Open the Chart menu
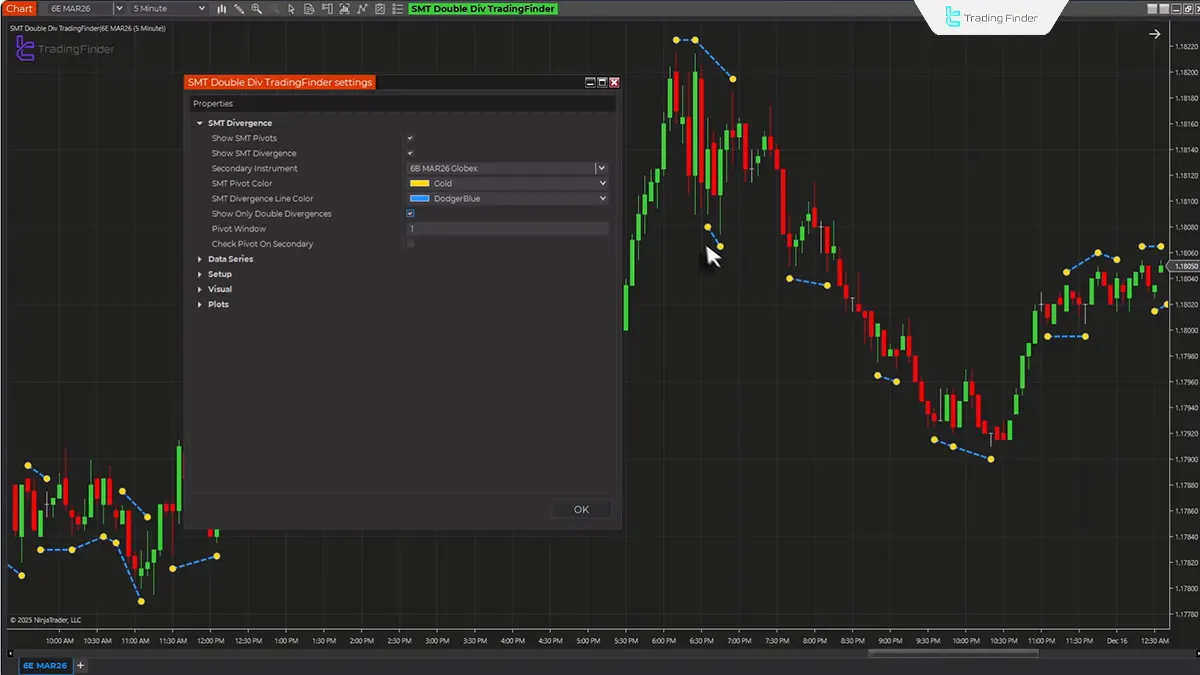 [x=19, y=8]
